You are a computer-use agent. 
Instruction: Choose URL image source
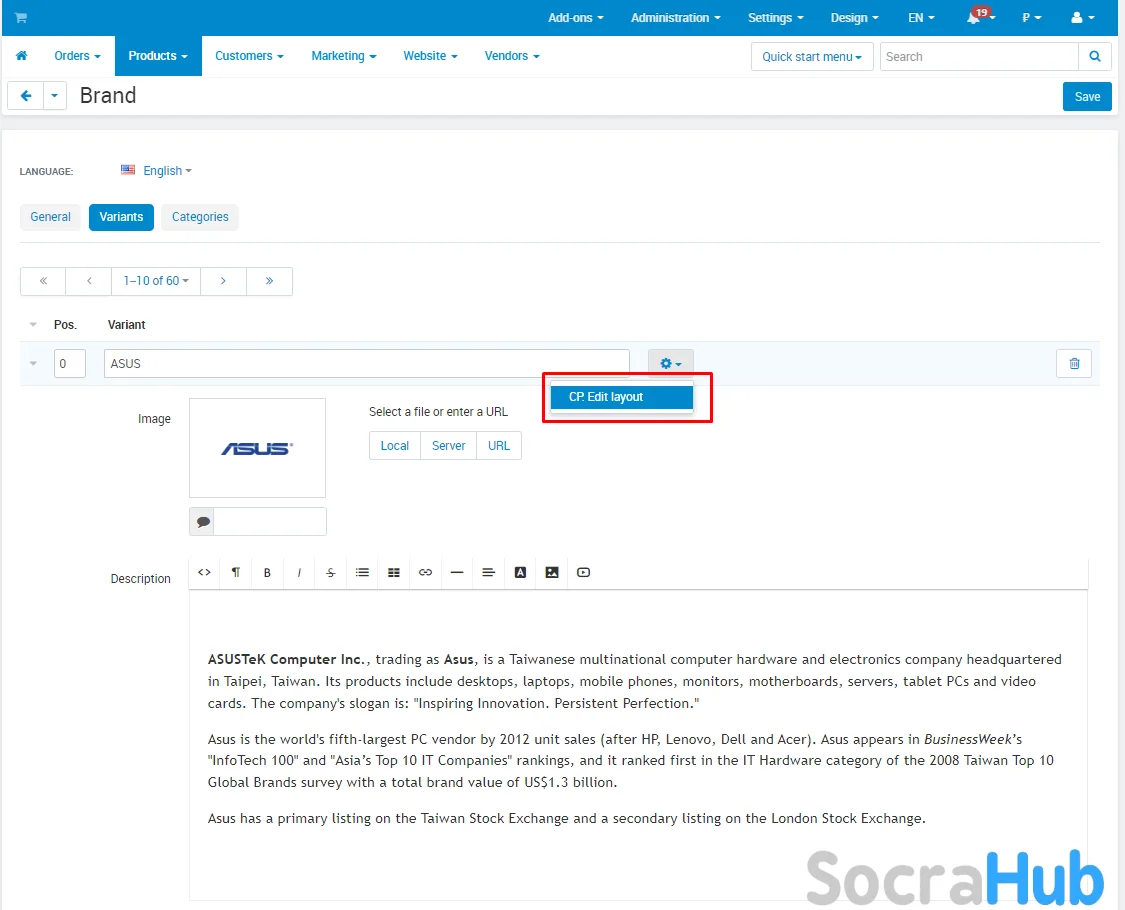pyautogui.click(x=499, y=446)
